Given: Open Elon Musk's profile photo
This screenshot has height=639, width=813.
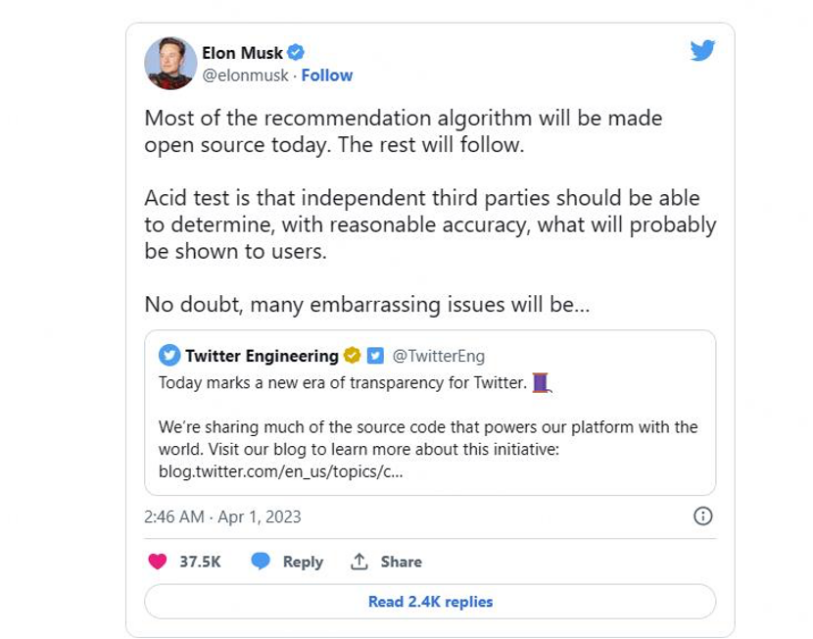Looking at the screenshot, I should pos(170,62).
